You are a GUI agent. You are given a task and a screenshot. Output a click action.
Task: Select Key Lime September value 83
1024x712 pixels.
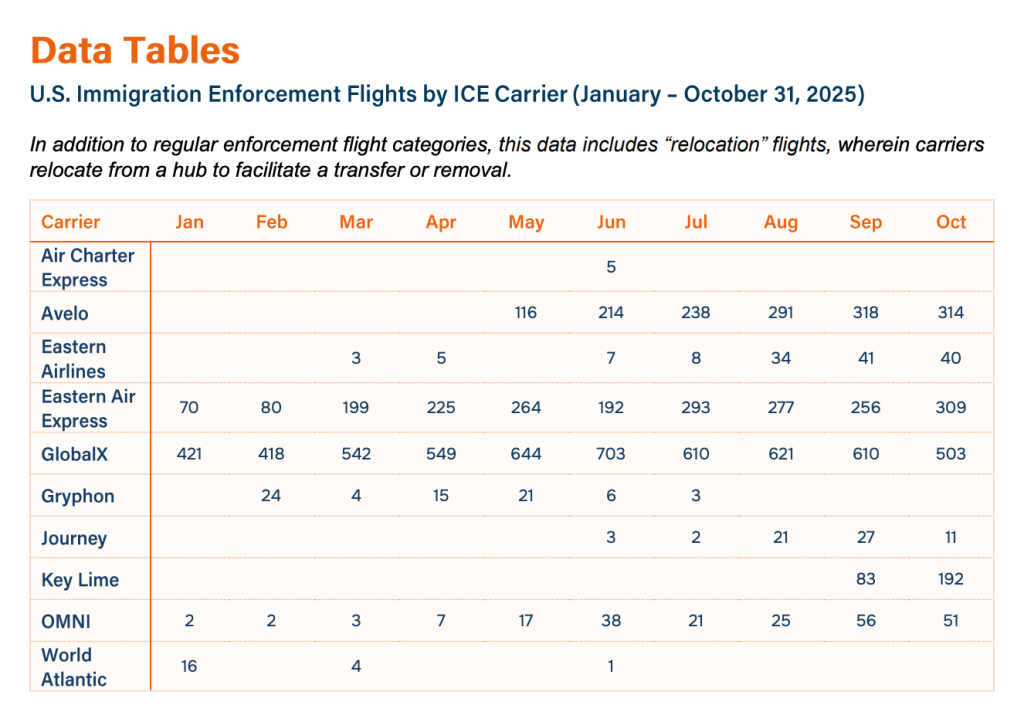click(866, 579)
